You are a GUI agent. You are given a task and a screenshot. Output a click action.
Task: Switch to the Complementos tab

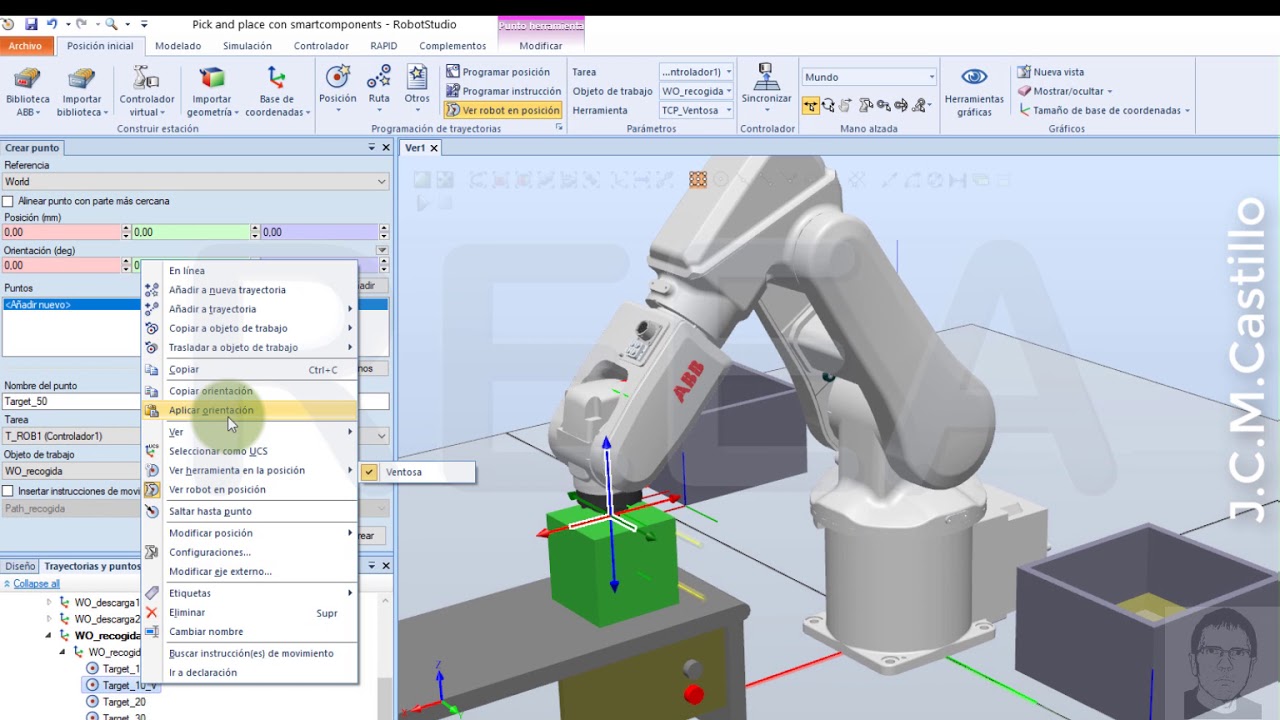click(452, 46)
